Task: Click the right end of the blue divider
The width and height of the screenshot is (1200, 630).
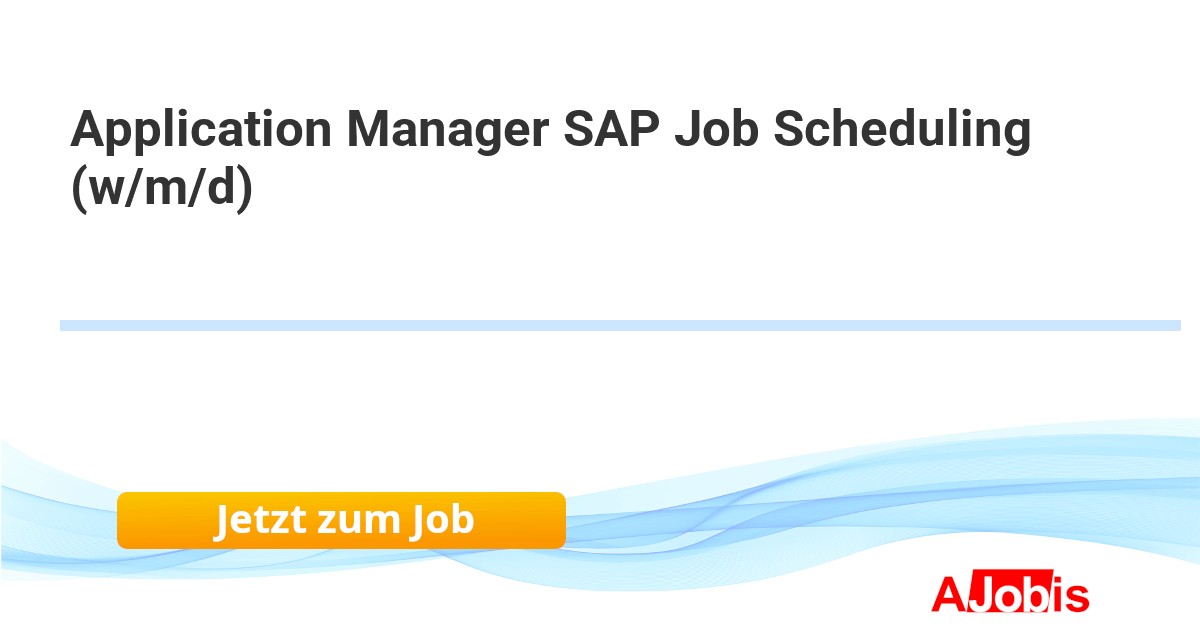Action: pos(1174,325)
